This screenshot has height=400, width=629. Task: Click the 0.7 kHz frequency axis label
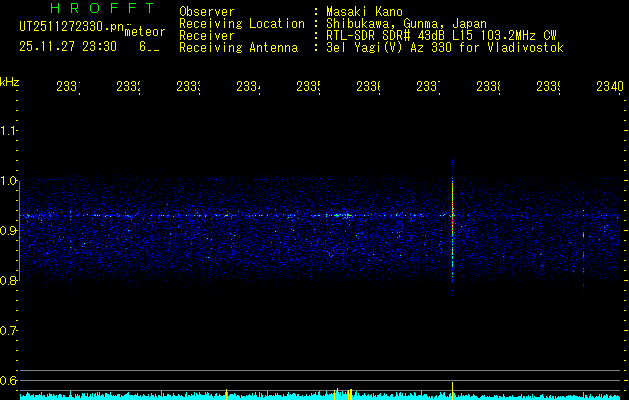8,331
